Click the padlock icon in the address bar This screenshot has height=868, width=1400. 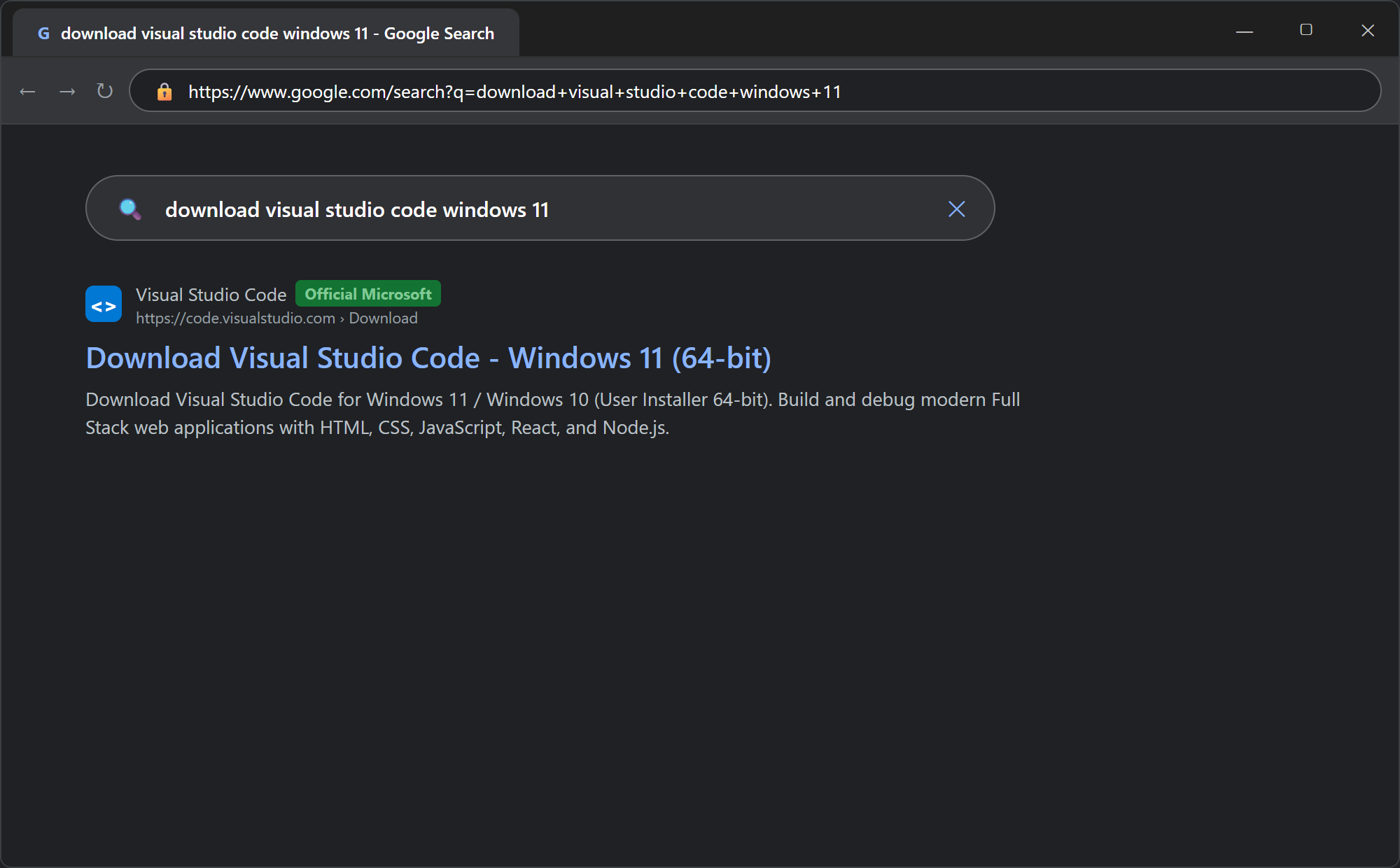click(164, 91)
